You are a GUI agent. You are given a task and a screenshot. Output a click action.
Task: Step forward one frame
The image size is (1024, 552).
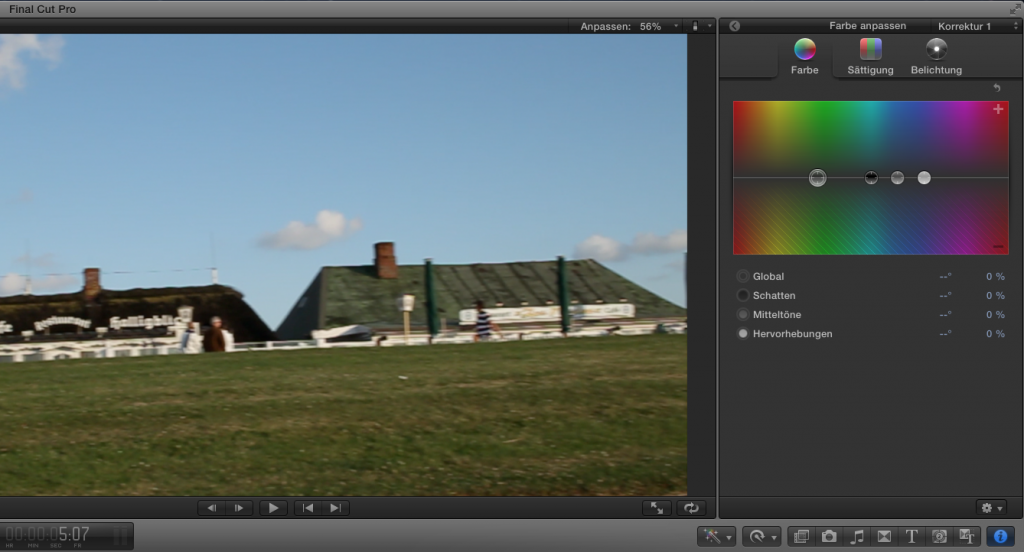(239, 508)
